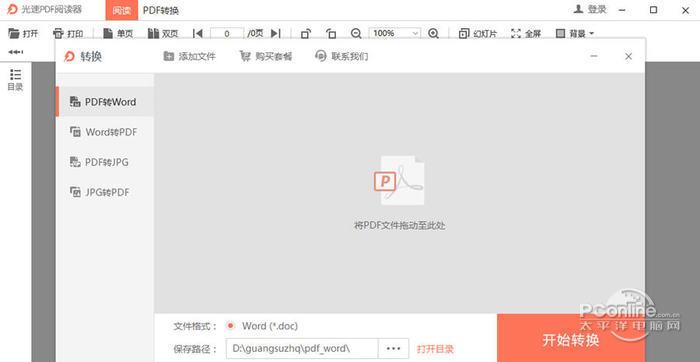The height and width of the screenshot is (362, 700).
Task: Print the document via 打印
Action: 68,33
